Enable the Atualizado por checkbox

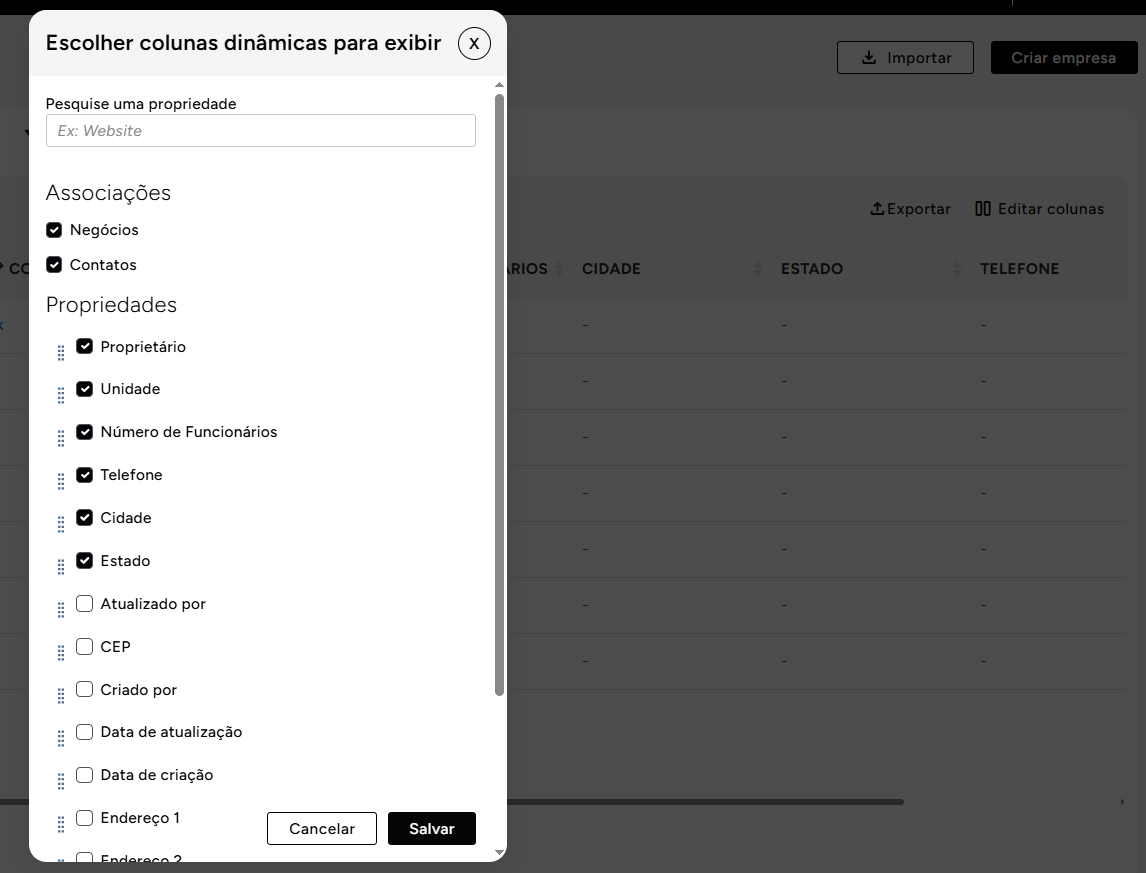click(x=85, y=604)
